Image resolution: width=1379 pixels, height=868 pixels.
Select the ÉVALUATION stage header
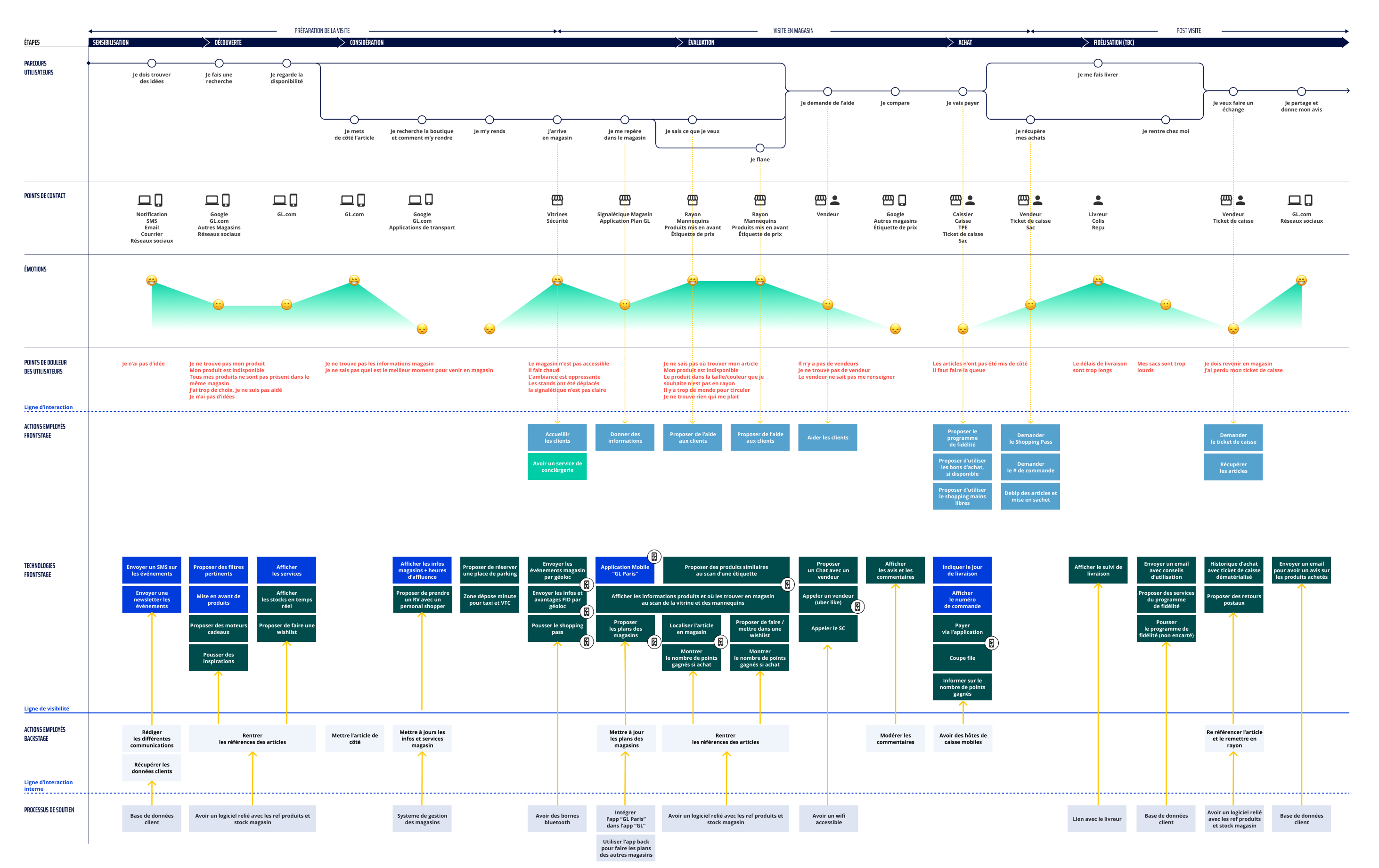point(701,42)
